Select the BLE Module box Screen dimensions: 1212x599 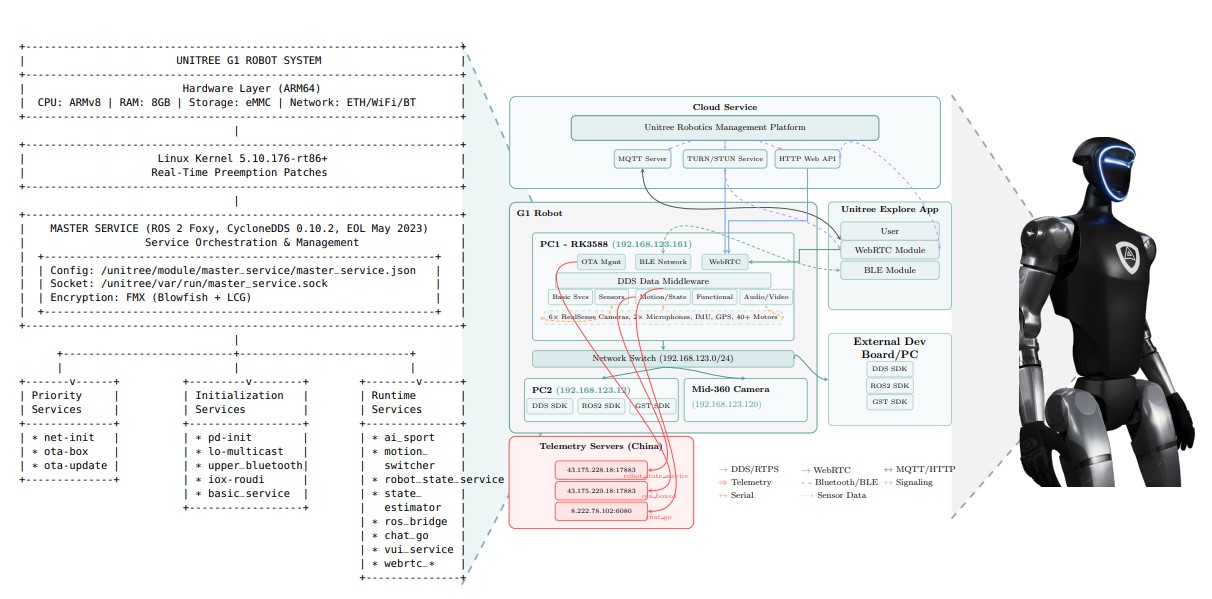click(889, 270)
